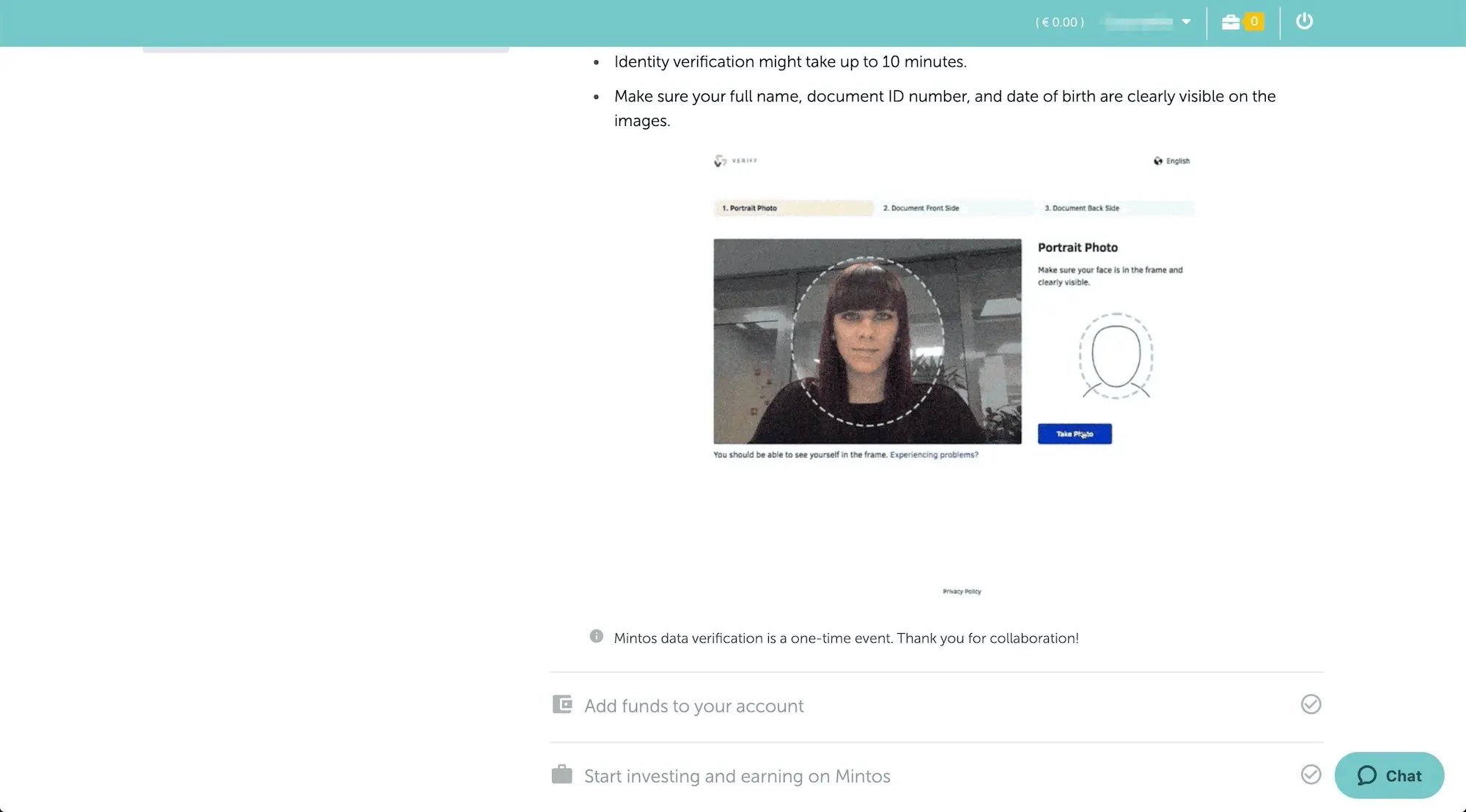Click the face outline illustration

pos(1116,356)
